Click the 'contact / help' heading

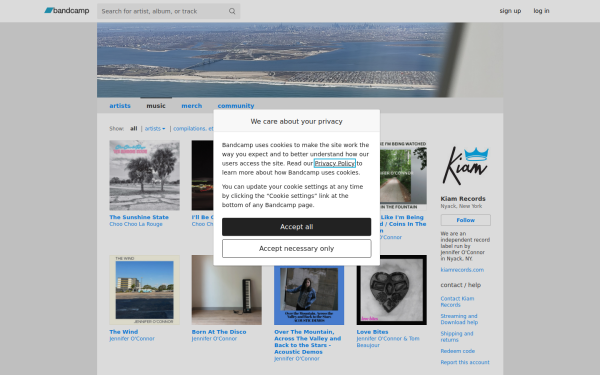[x=460, y=285]
